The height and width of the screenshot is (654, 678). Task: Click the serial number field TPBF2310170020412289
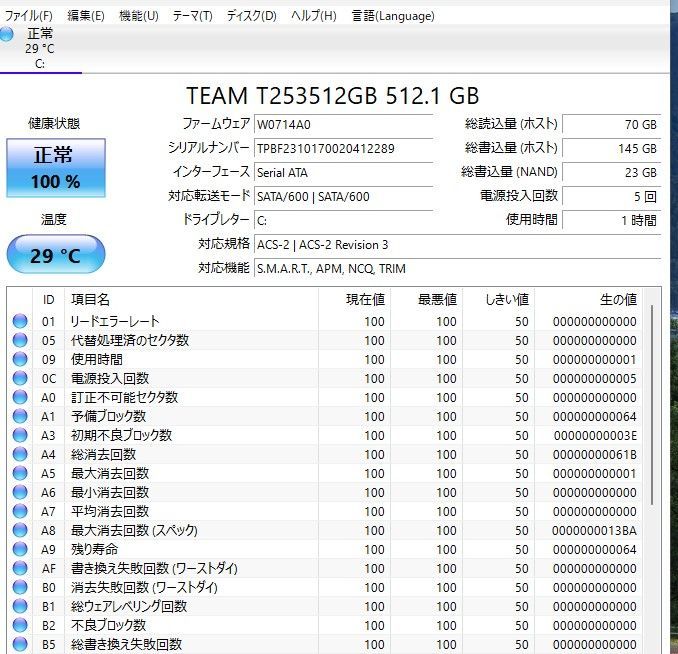click(x=344, y=149)
